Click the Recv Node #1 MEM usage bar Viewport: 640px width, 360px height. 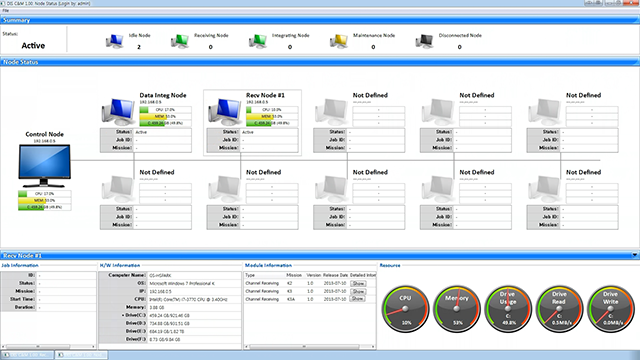[x=272, y=116]
